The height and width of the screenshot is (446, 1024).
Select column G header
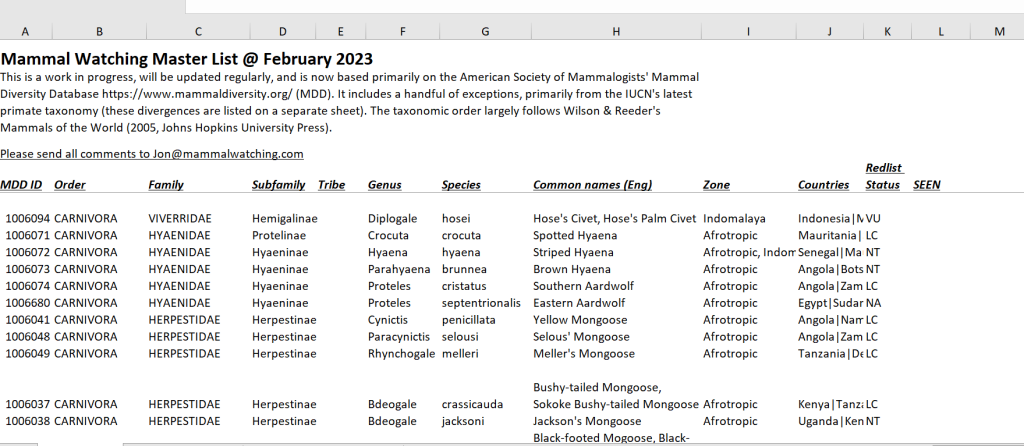[485, 31]
